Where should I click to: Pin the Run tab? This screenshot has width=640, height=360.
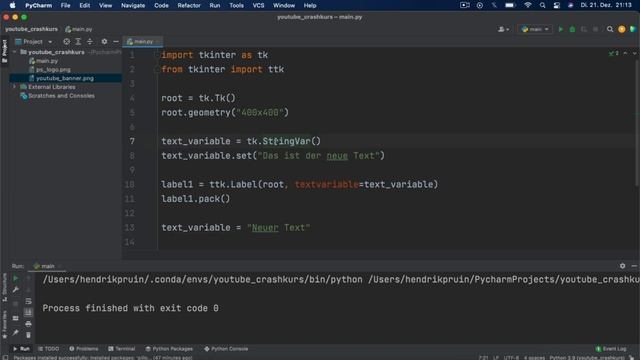tap(16, 333)
